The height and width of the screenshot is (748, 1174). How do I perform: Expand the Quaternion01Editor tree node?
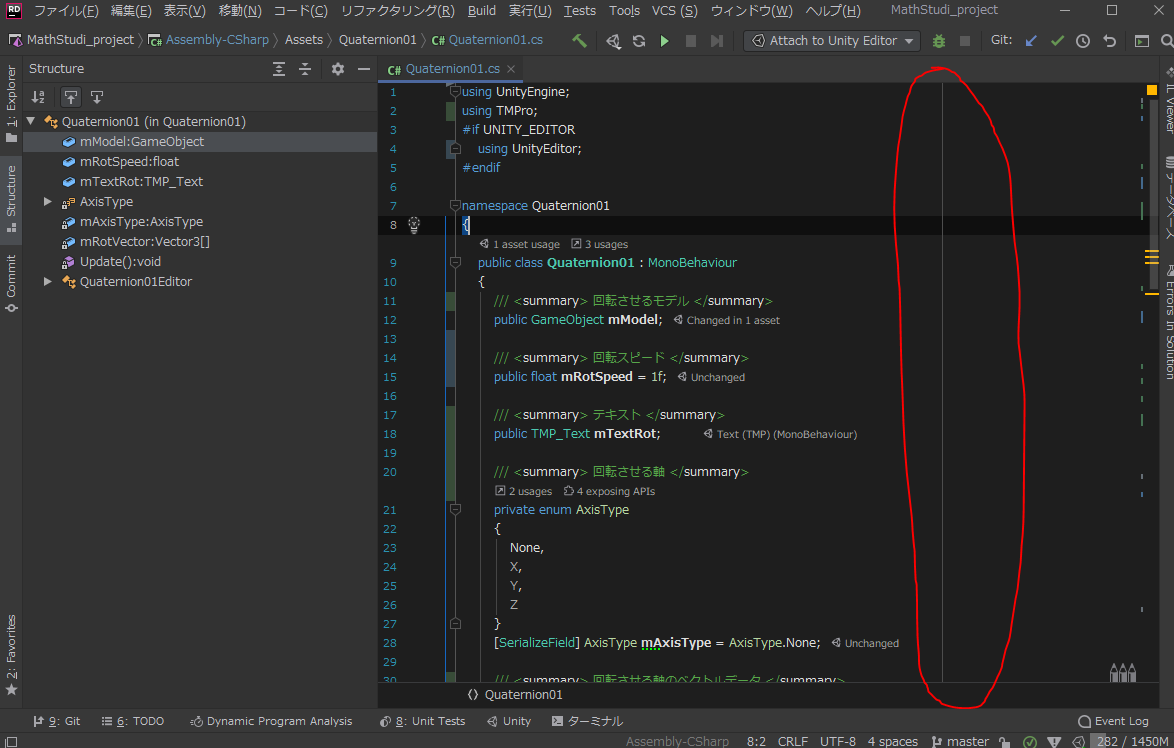point(48,282)
